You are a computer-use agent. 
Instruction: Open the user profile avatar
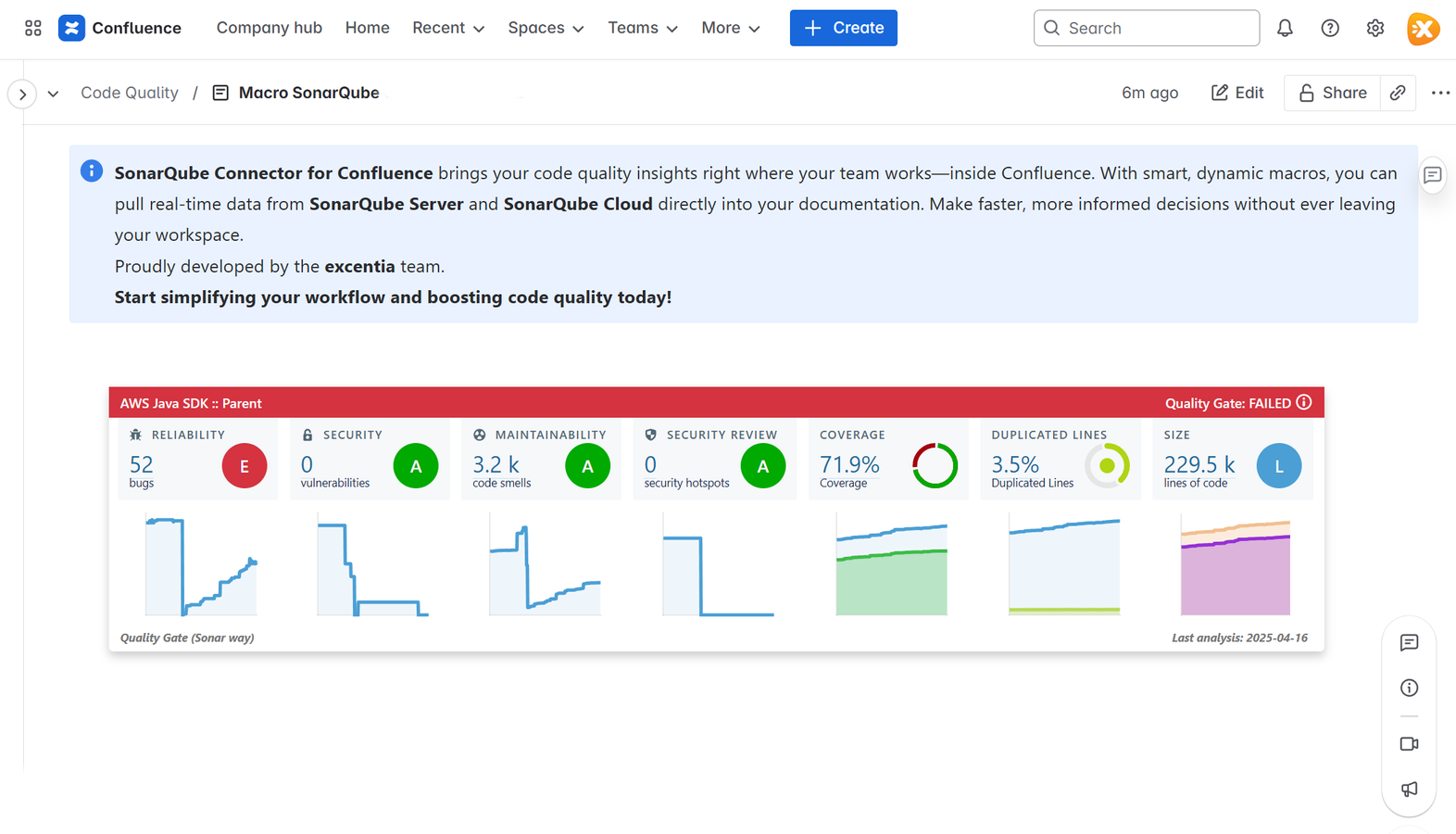click(1424, 29)
